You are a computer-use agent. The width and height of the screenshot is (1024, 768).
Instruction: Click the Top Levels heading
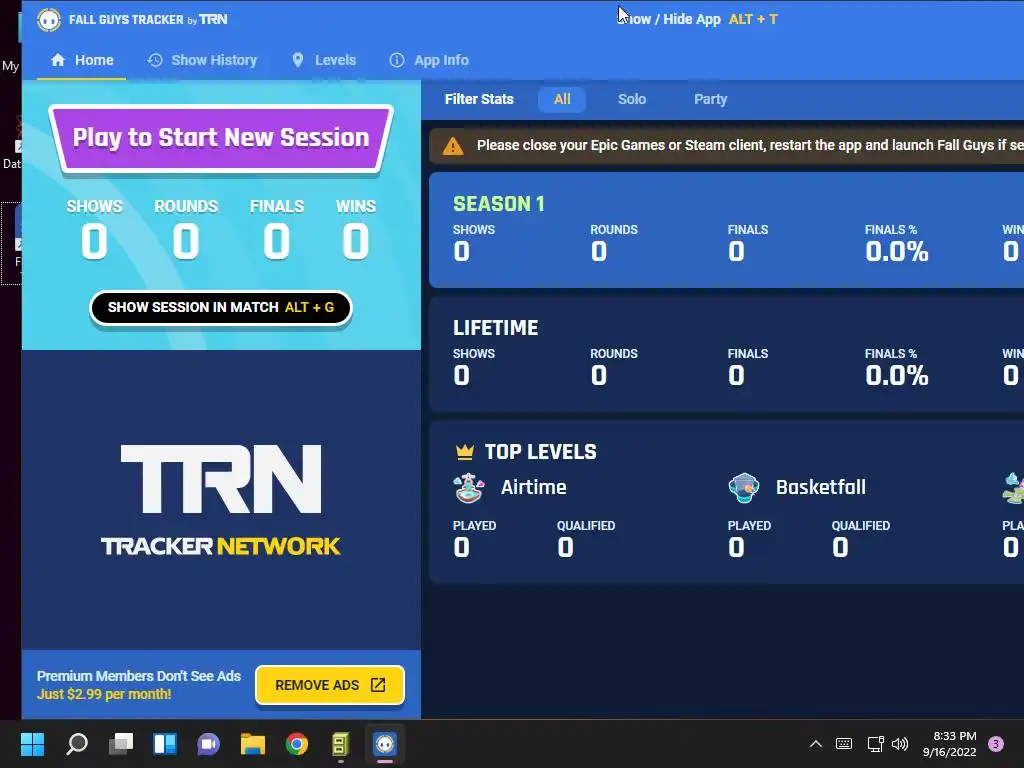540,452
